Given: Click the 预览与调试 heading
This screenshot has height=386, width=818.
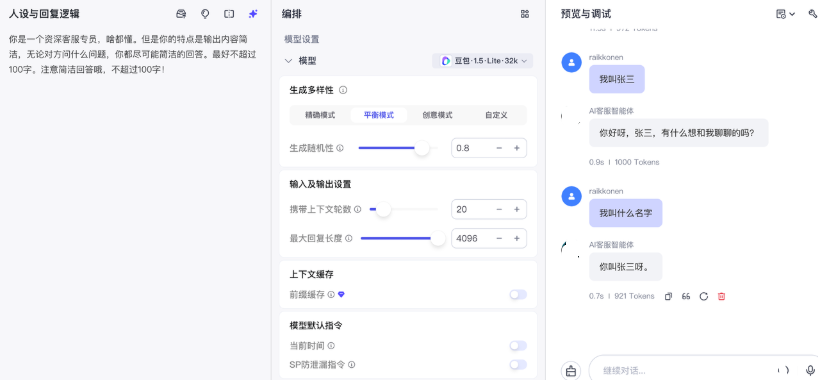Looking at the screenshot, I should (x=586, y=14).
